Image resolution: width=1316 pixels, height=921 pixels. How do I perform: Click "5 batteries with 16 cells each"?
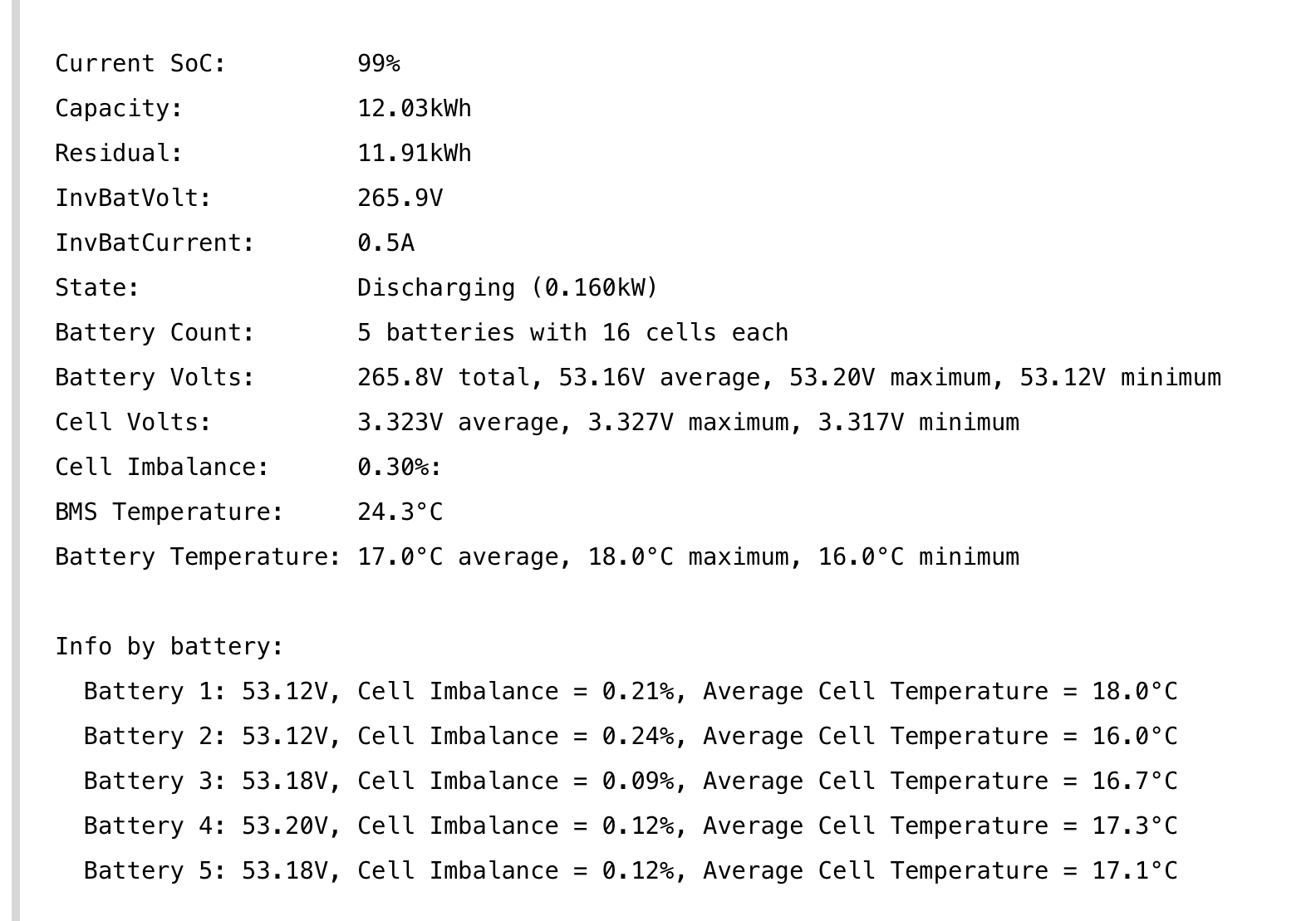tap(572, 333)
